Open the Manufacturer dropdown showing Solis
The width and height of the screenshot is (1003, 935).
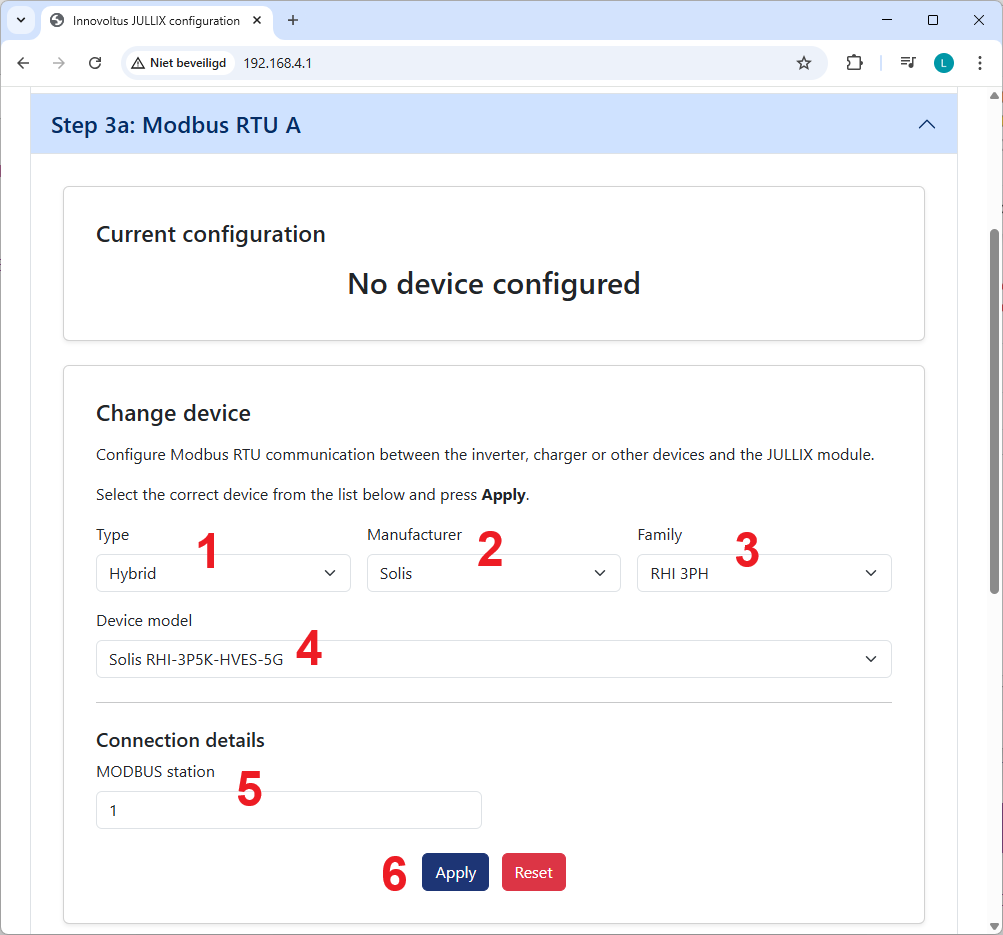[493, 573]
